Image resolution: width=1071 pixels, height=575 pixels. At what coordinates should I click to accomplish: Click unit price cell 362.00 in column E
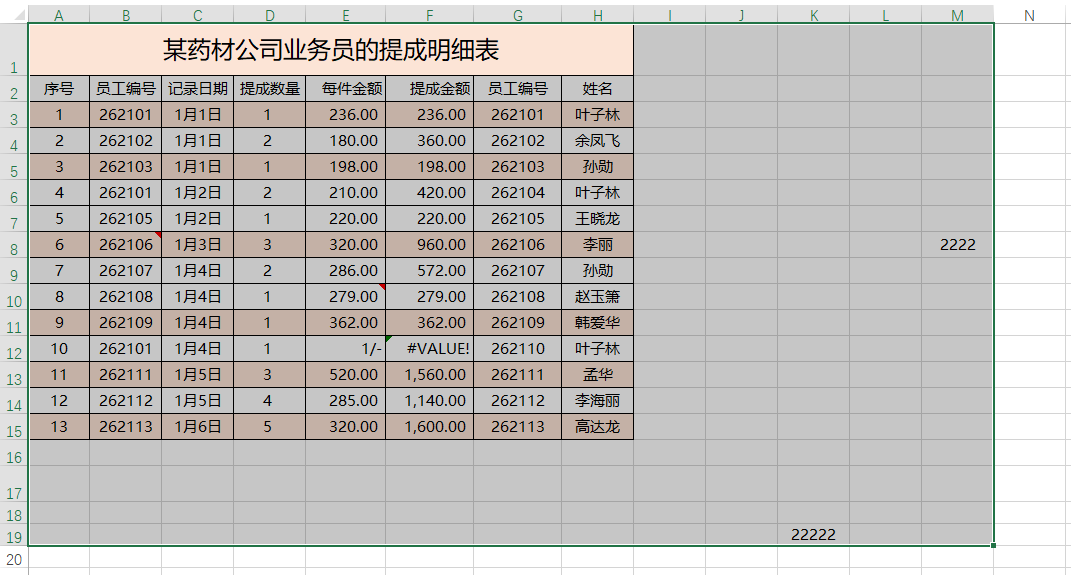[346, 323]
